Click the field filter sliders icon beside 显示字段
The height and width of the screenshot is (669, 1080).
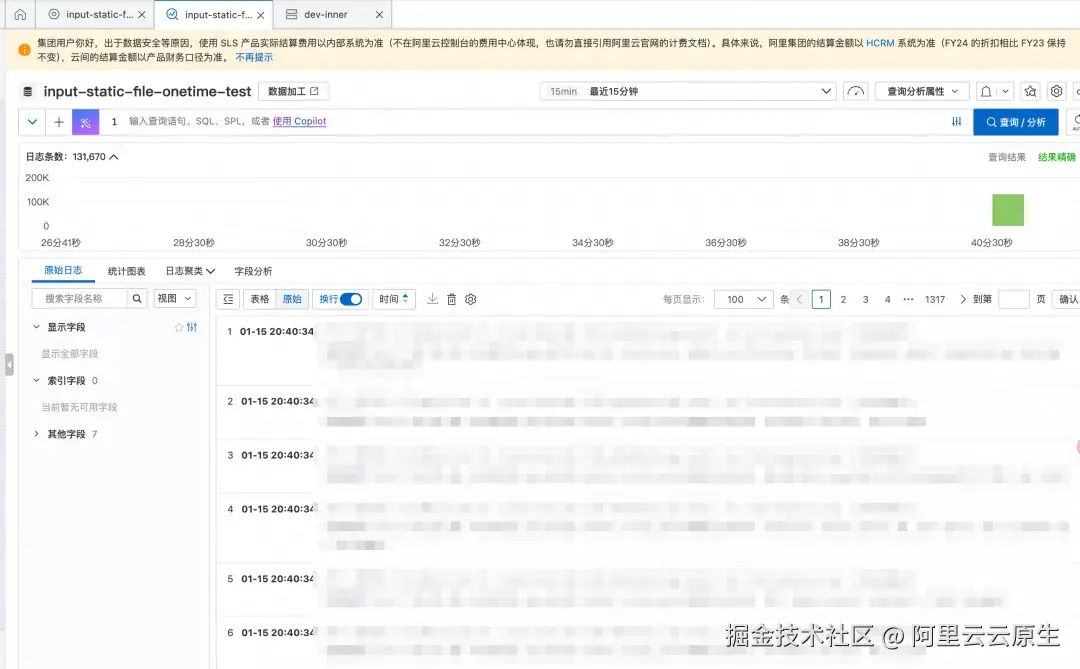(192, 327)
